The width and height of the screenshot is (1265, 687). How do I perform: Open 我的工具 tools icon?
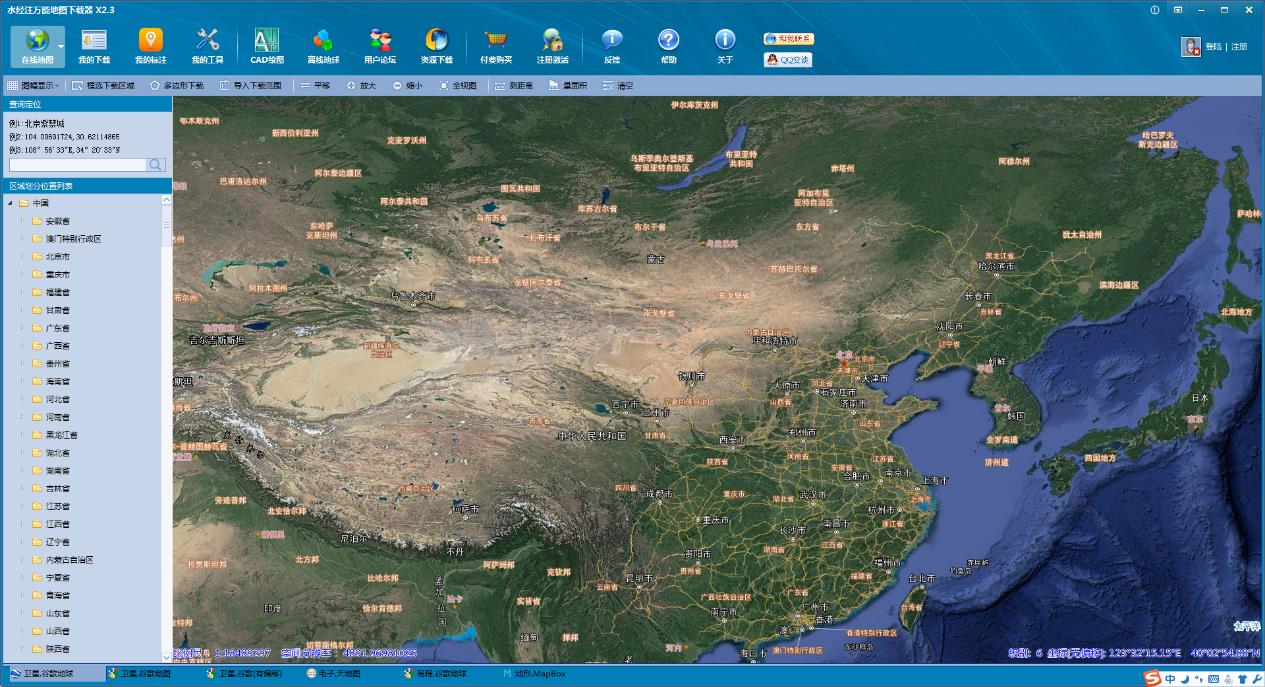click(207, 46)
